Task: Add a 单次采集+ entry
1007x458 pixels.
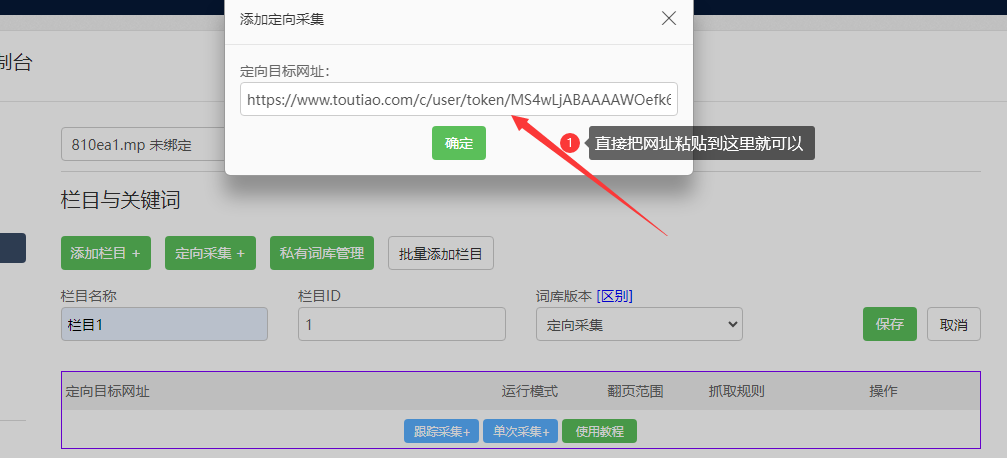Action: (x=520, y=431)
